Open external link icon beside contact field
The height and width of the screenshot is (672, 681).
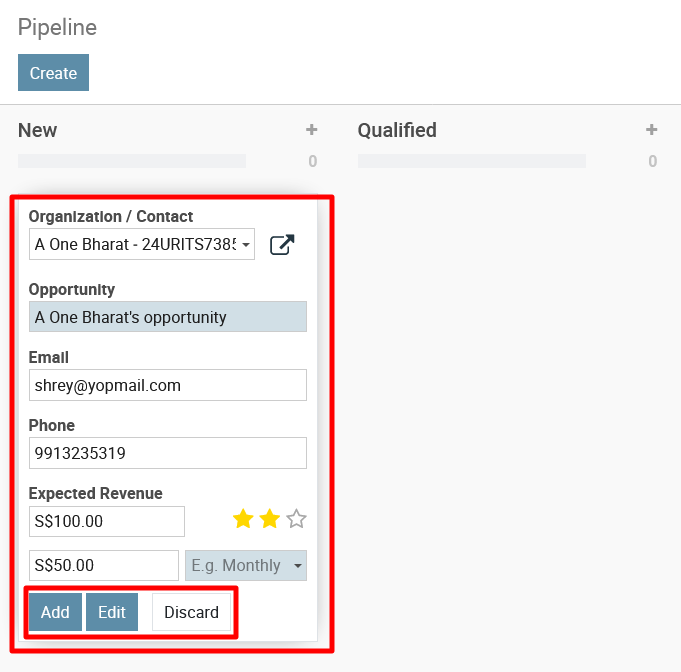(x=282, y=245)
